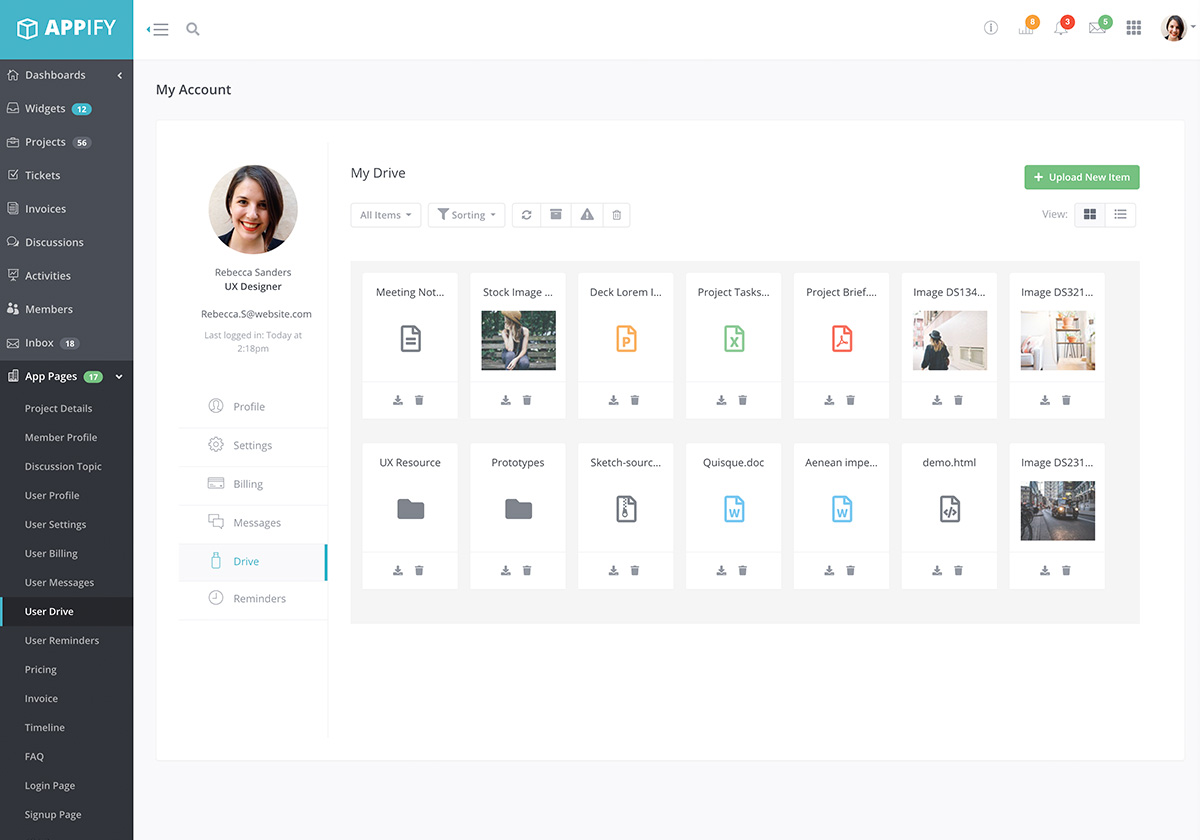Click the Upload New Item button
The width and height of the screenshot is (1200, 840).
coord(1081,177)
